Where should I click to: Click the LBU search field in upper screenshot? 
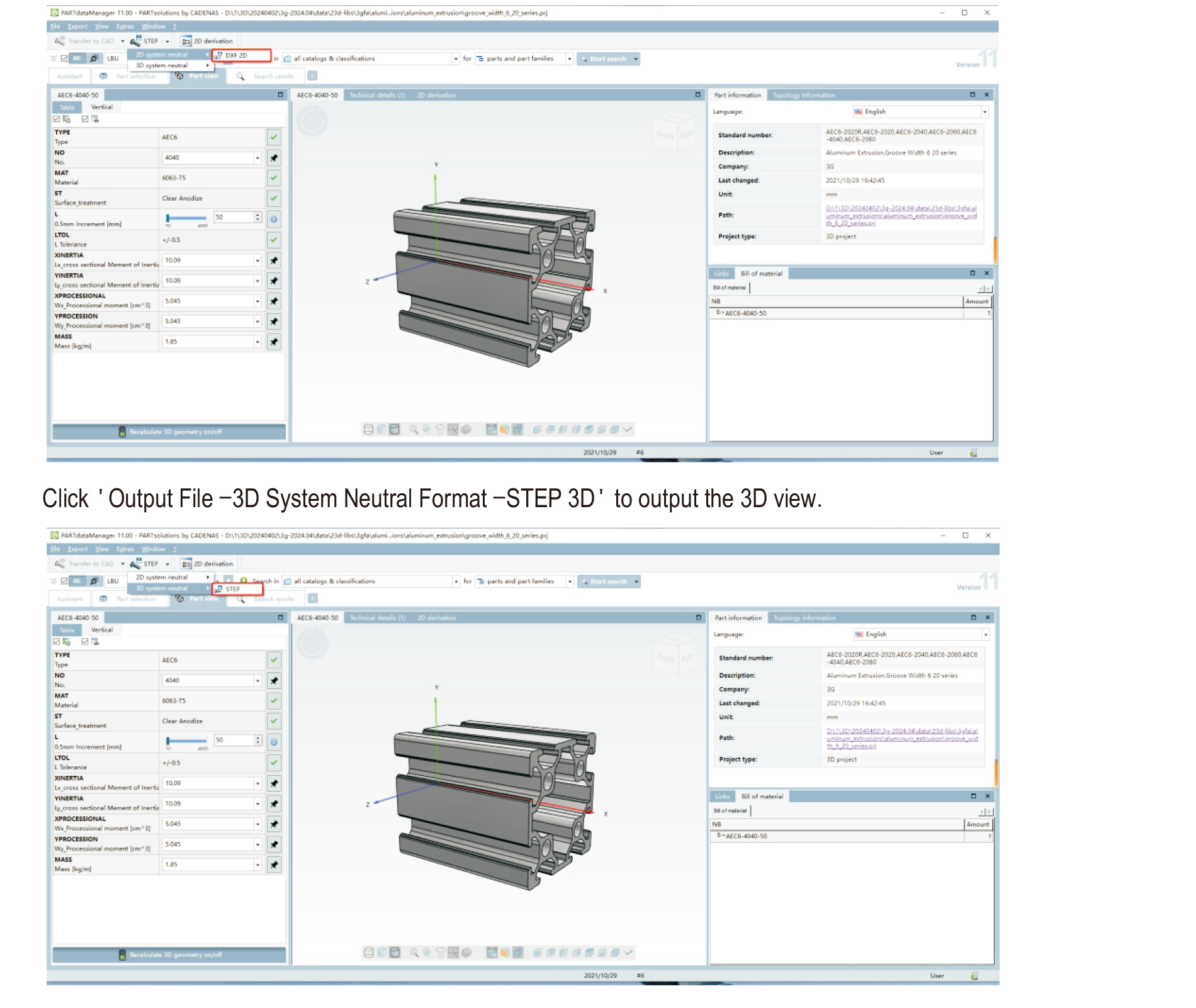115,59
